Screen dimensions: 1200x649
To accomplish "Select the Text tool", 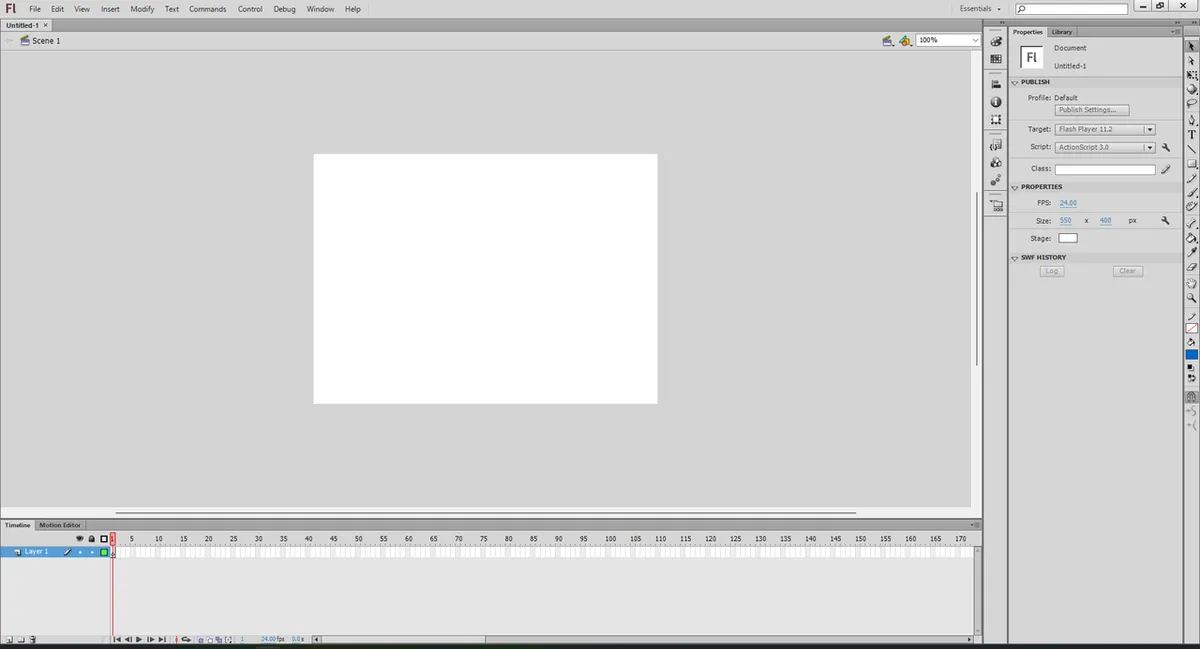I will (1192, 134).
